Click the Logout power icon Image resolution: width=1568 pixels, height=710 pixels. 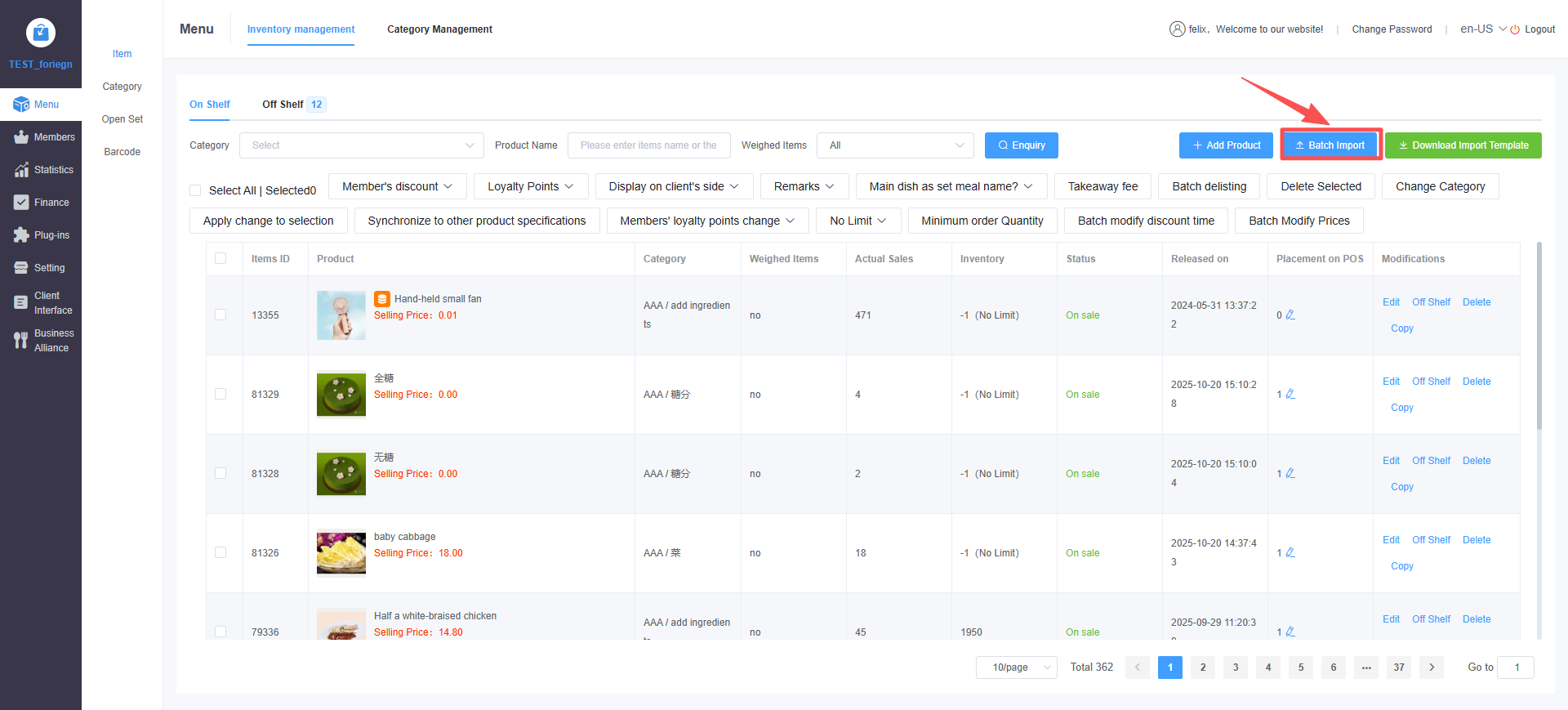coord(1515,29)
